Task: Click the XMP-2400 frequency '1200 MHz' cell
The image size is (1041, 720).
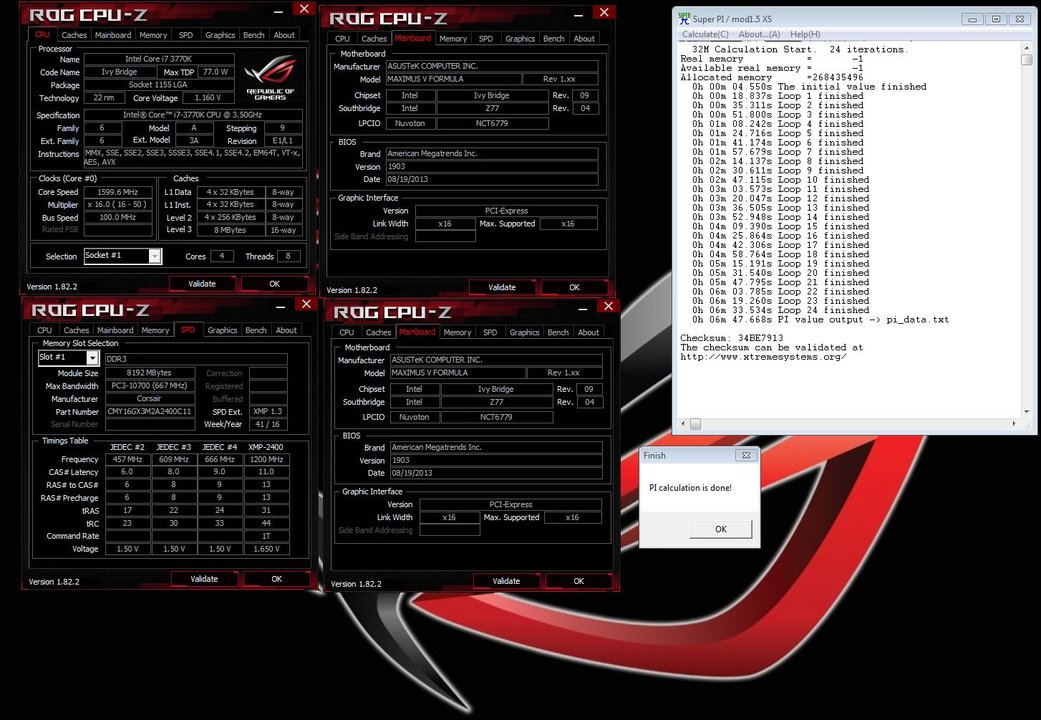Action: (267, 460)
